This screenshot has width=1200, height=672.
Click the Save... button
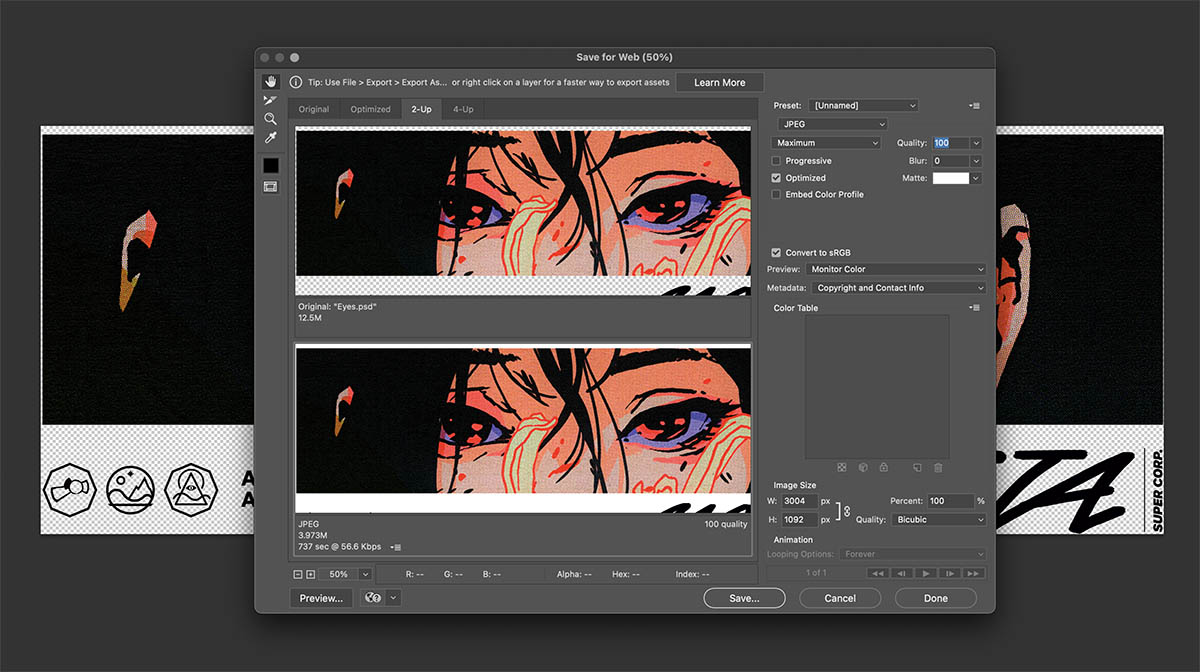tap(744, 598)
